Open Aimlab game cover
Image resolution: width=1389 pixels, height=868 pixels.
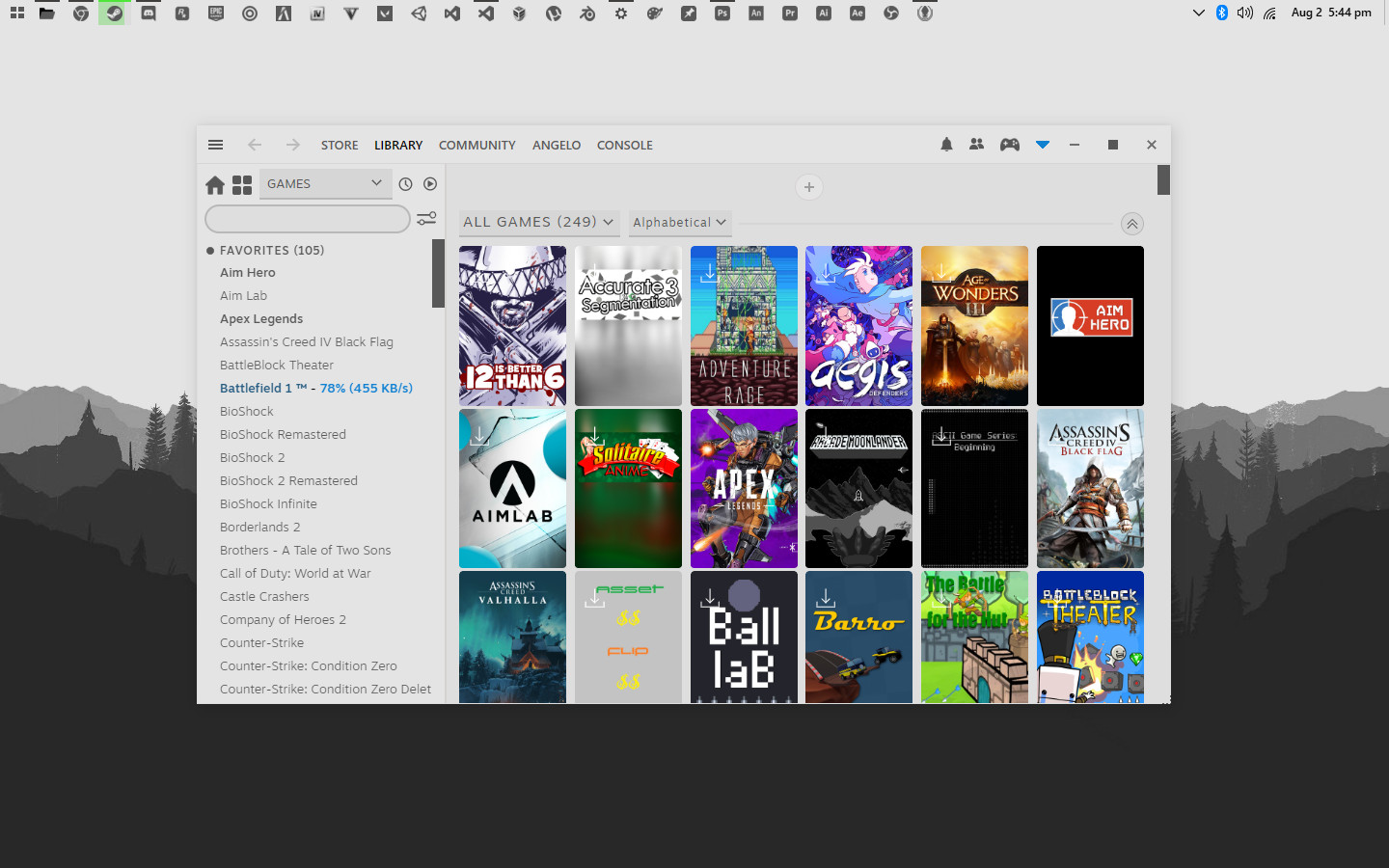click(512, 489)
